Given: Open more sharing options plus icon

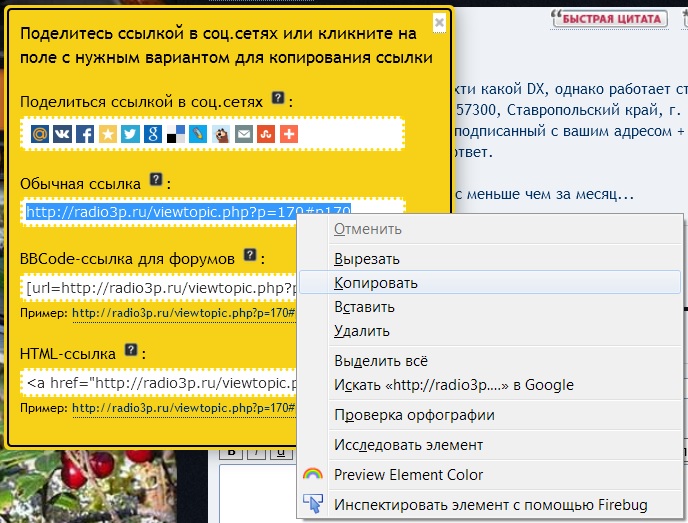Looking at the screenshot, I should (289, 133).
